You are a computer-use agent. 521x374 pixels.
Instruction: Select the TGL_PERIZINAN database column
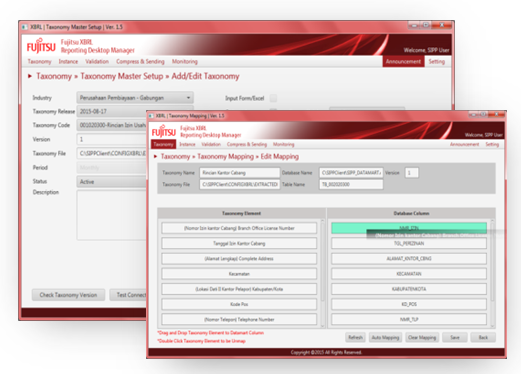pos(409,243)
